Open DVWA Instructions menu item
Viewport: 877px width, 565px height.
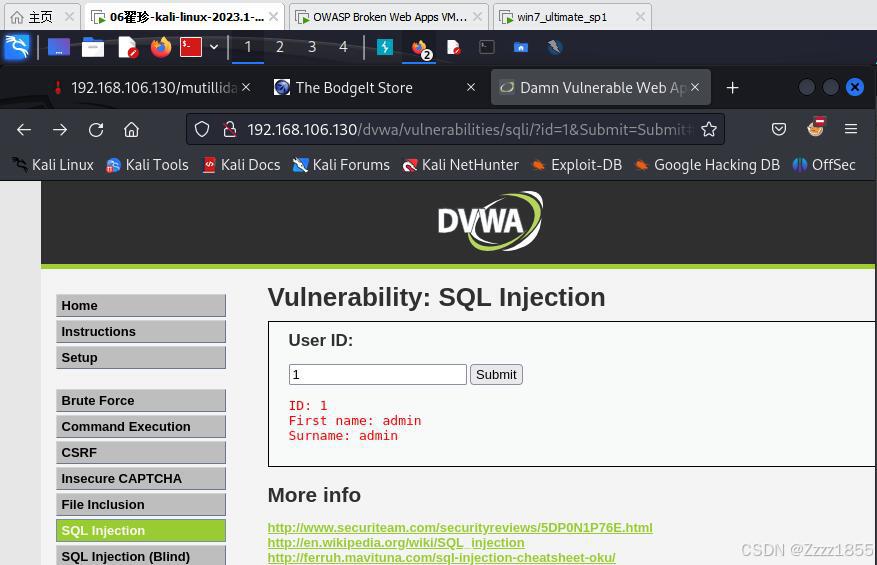[x=141, y=332]
